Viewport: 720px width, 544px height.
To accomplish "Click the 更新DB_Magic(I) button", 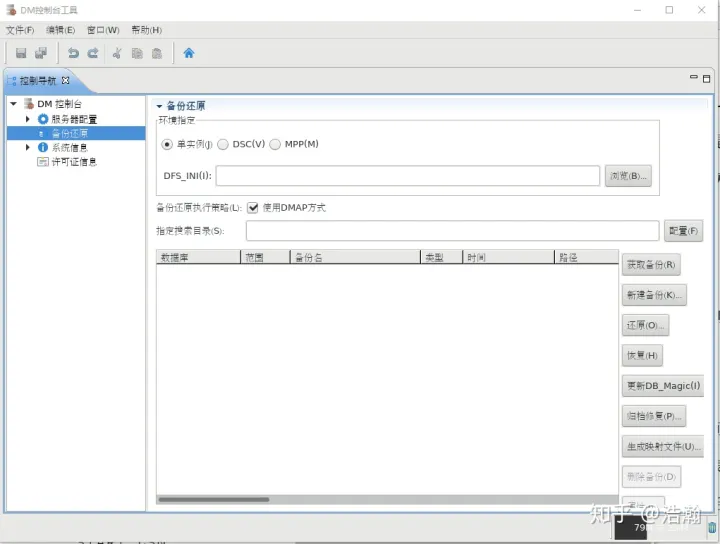I will (664, 386).
